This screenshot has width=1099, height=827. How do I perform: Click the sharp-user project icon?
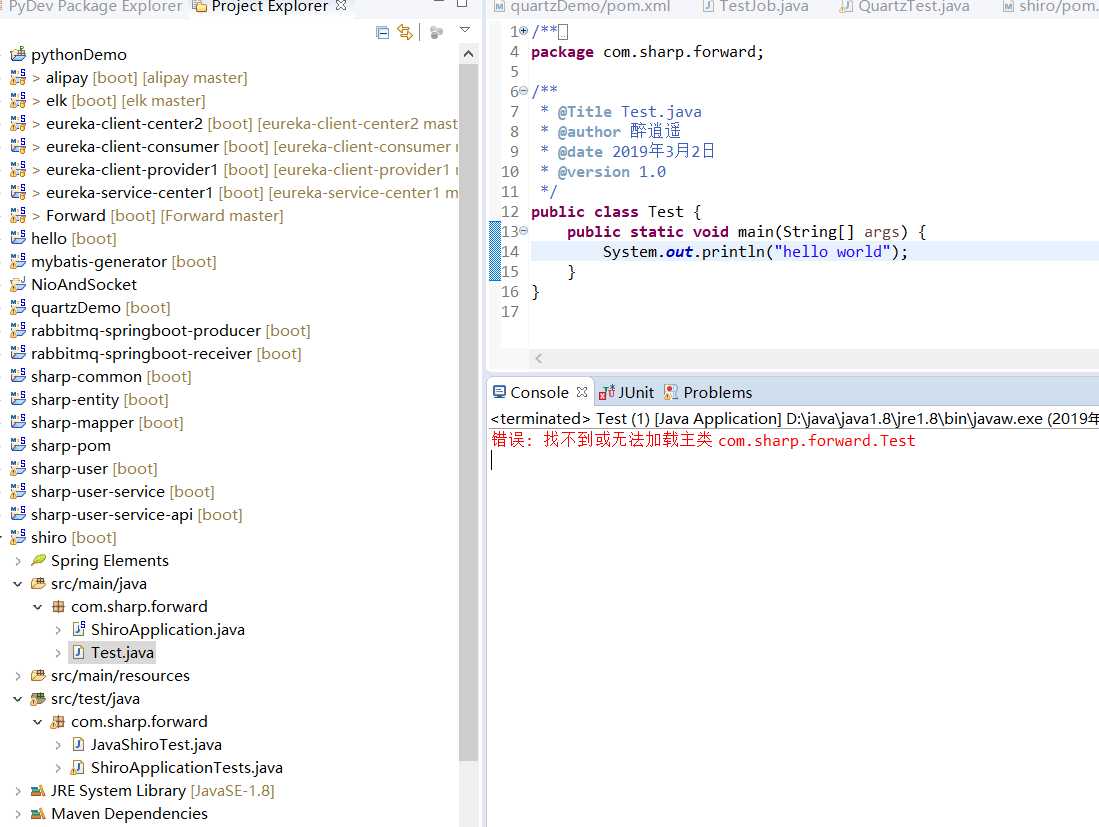tap(18, 467)
